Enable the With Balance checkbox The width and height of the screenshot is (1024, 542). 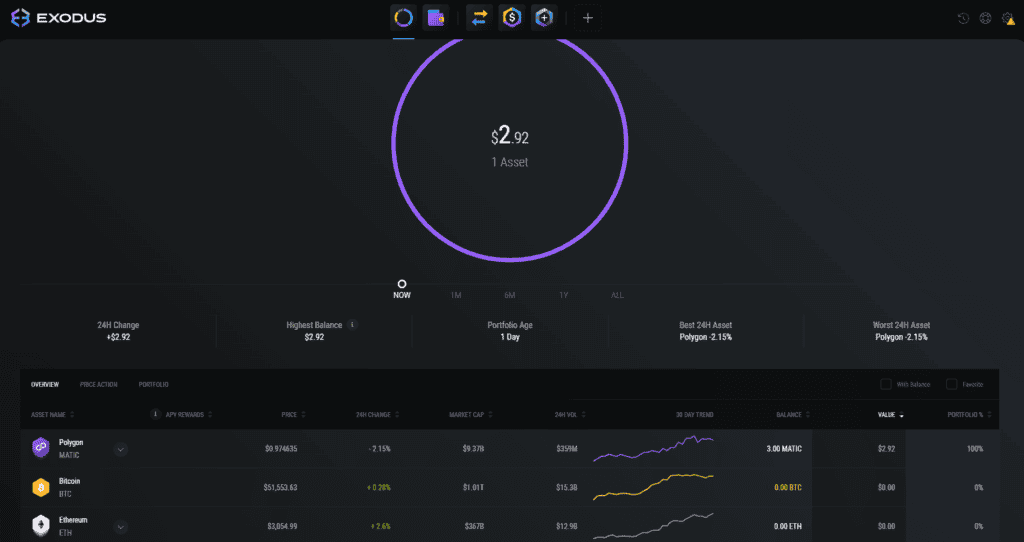(886, 384)
